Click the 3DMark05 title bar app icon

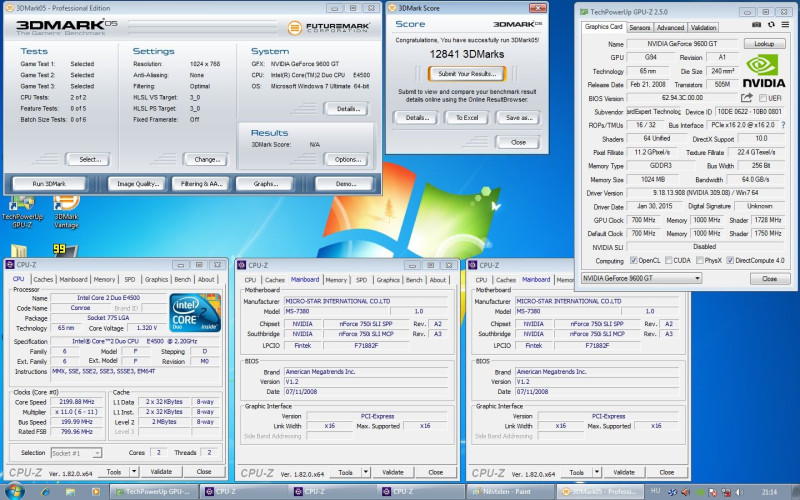point(9,8)
